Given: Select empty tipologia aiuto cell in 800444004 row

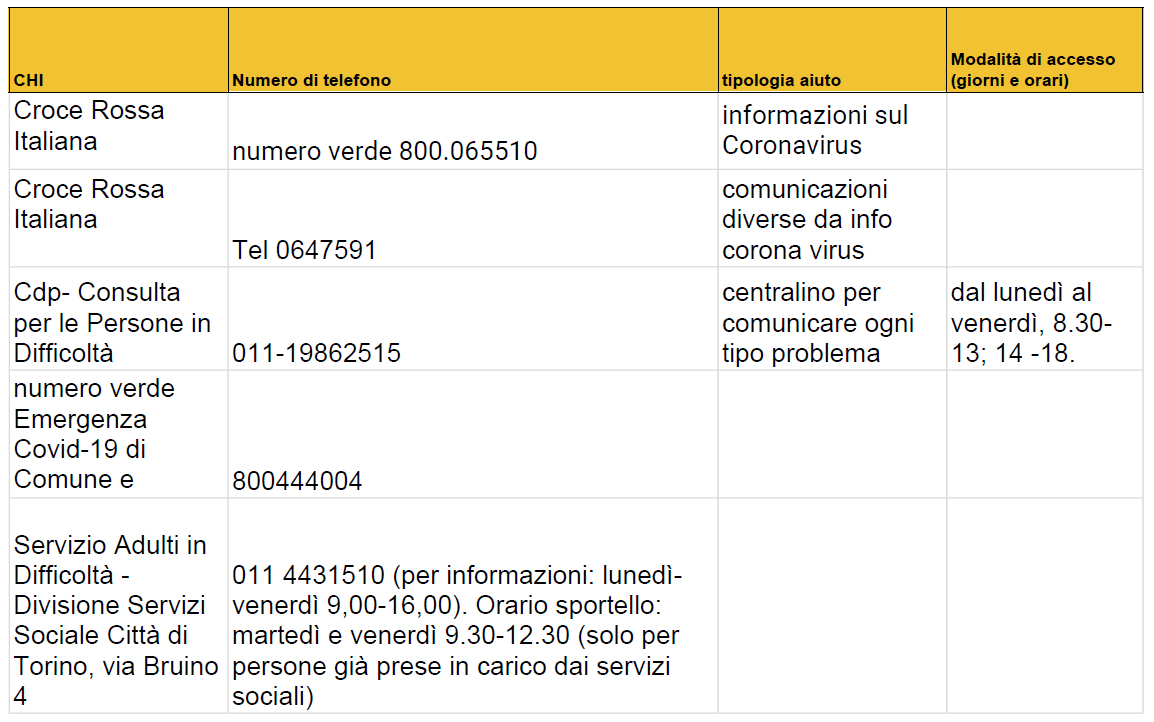Looking at the screenshot, I should [832, 434].
